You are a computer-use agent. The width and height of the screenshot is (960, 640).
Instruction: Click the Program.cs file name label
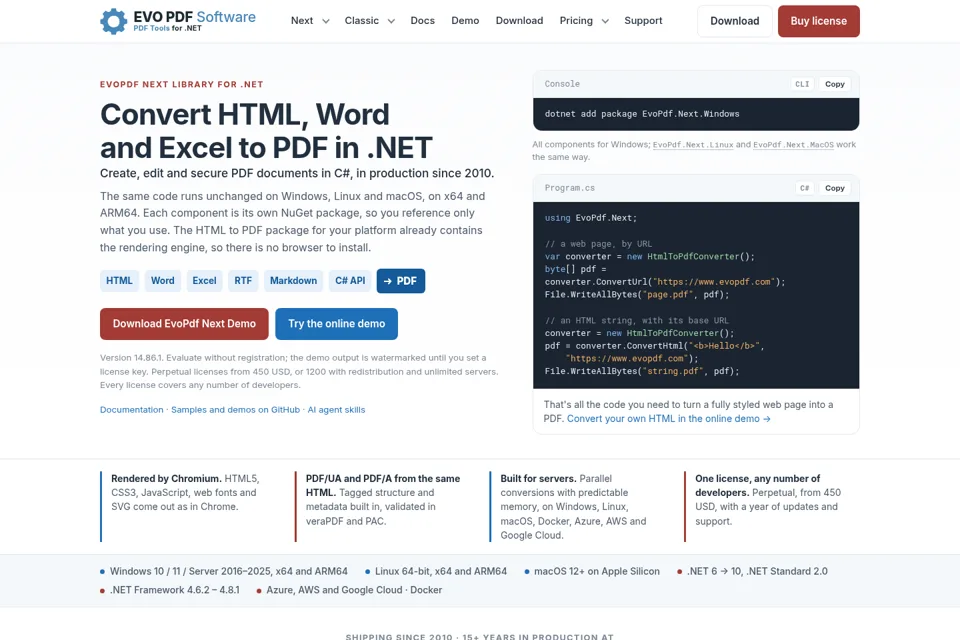[x=569, y=188]
